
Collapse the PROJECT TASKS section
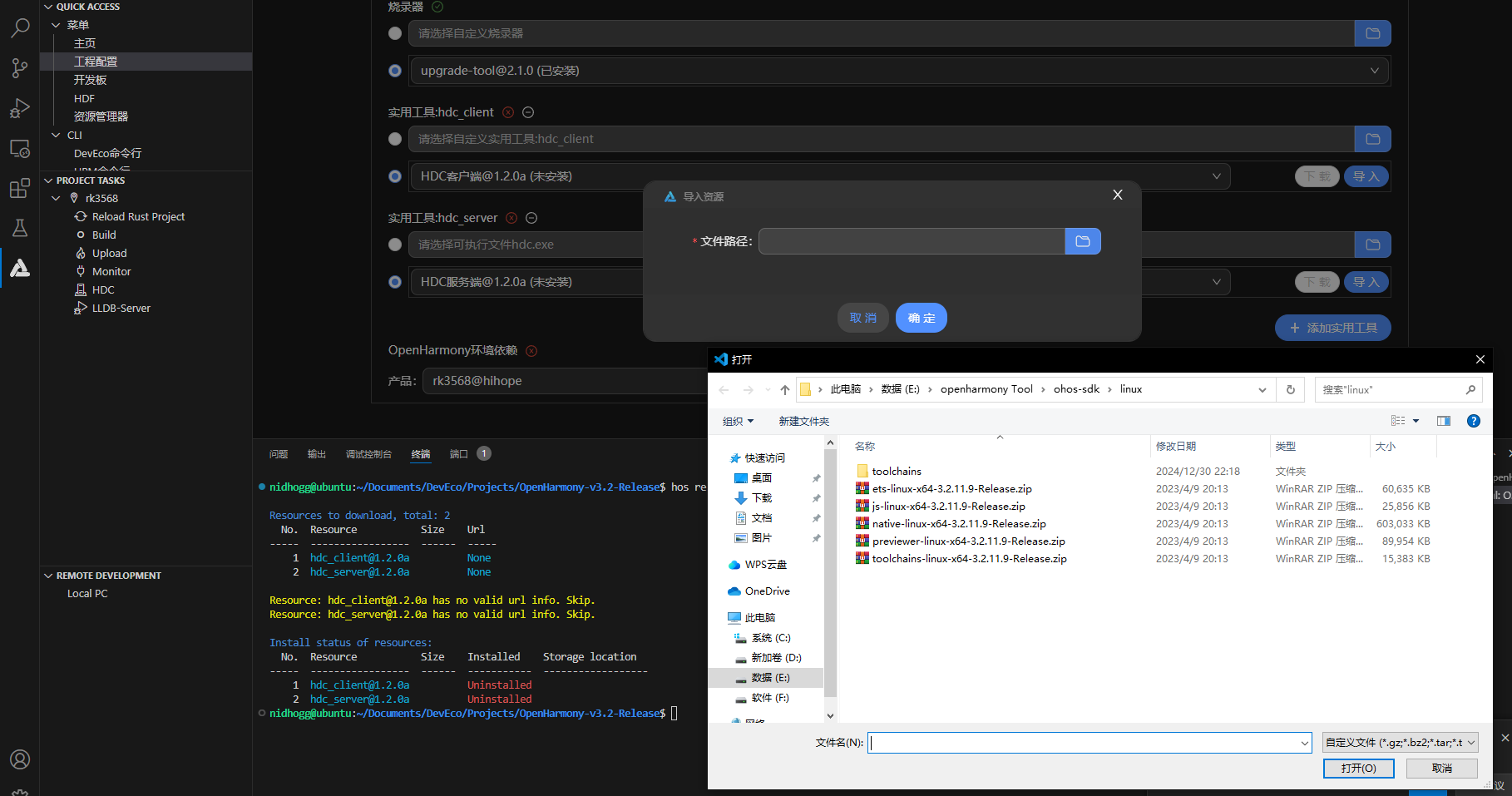tap(48, 180)
